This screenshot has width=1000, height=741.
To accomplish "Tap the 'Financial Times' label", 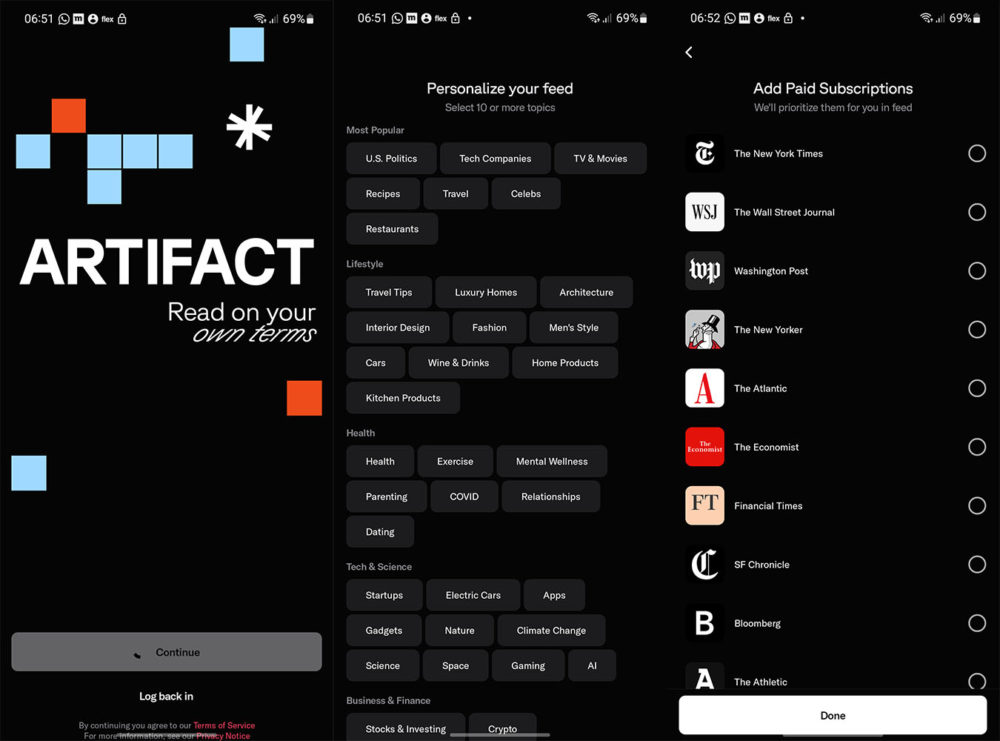I will tap(768, 506).
